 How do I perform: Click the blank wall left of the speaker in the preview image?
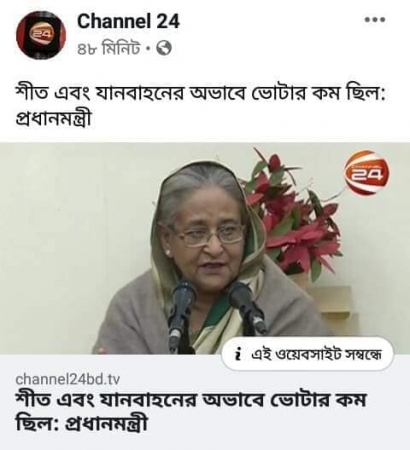(x=77, y=233)
